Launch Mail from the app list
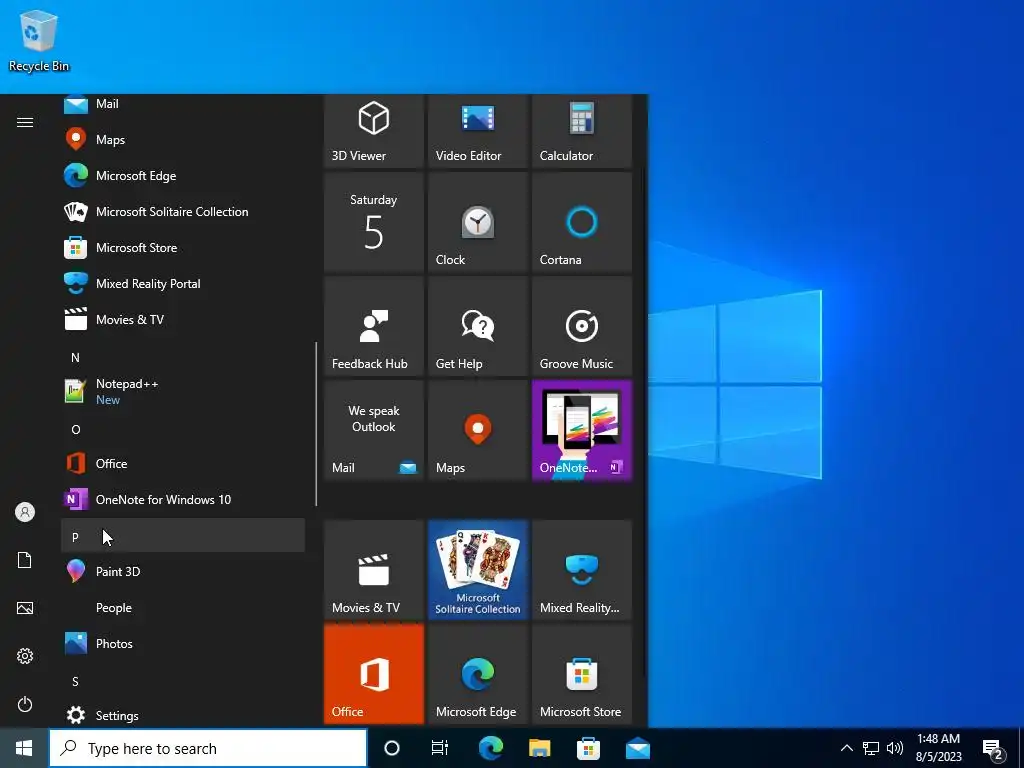 pyautogui.click(x=183, y=104)
